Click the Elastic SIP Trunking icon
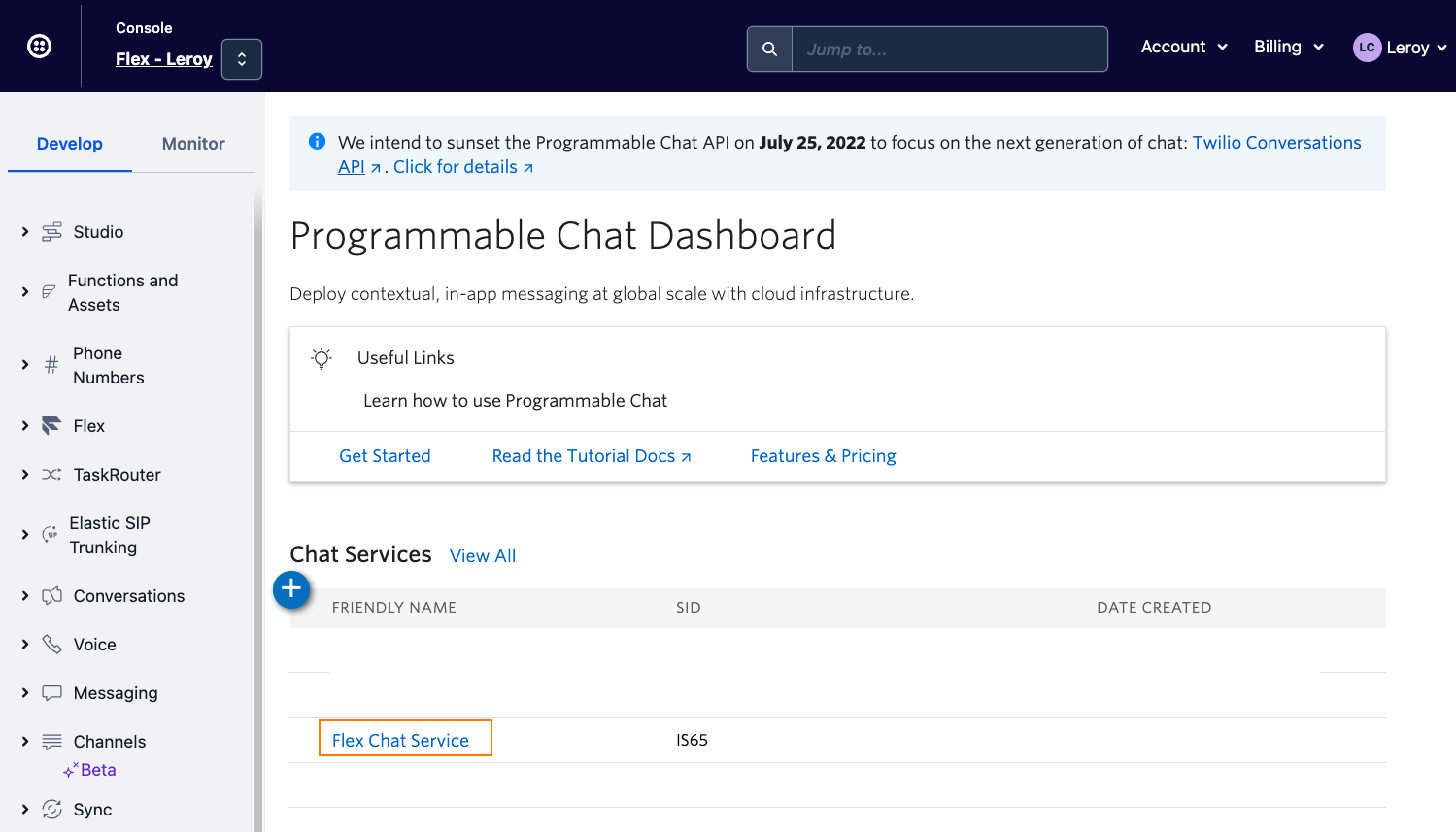Screen dimensions: 1456x832 (50, 534)
